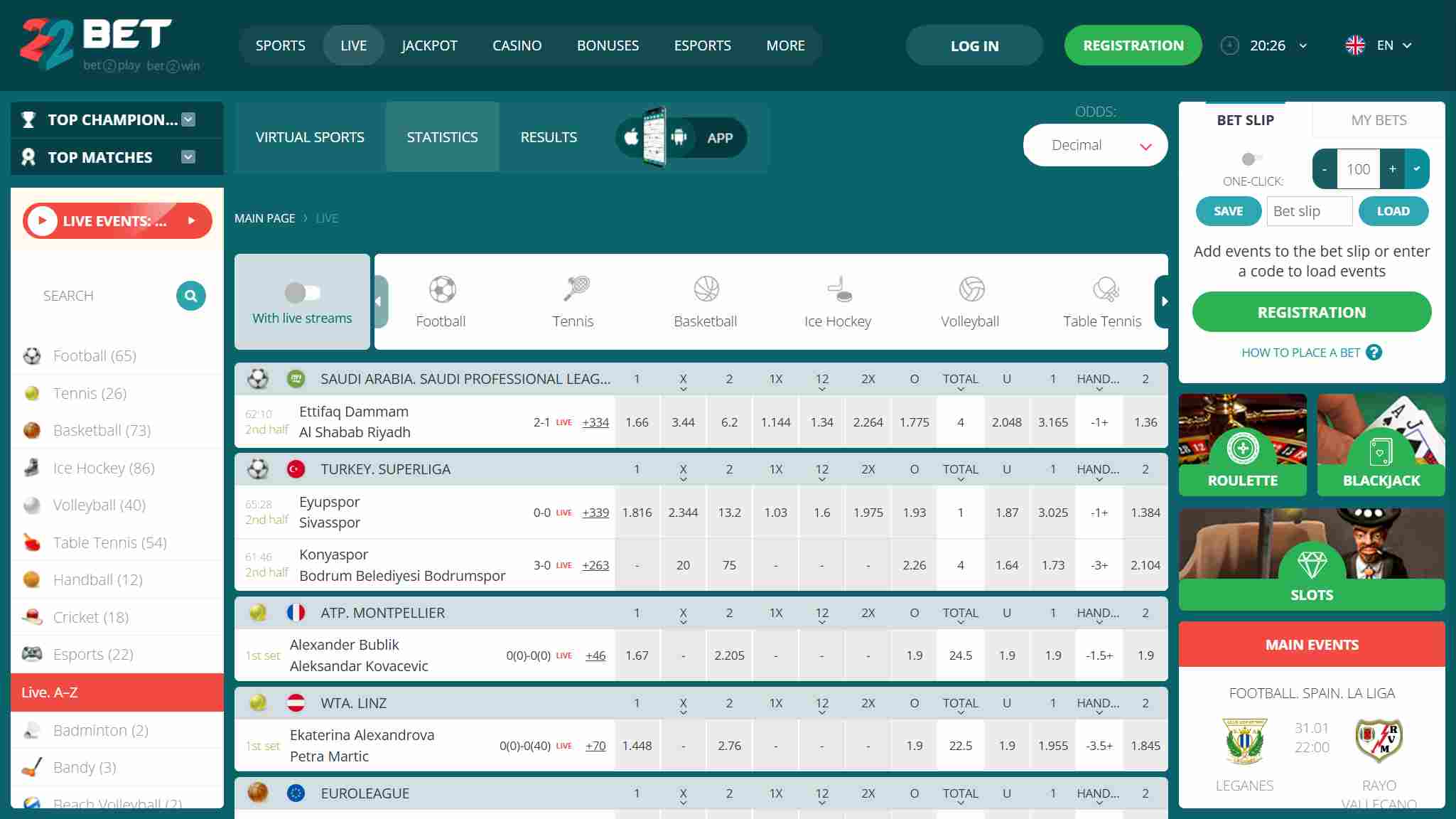Toggle the With live streams switch
Image resolution: width=1456 pixels, height=819 pixels.
pyautogui.click(x=303, y=292)
